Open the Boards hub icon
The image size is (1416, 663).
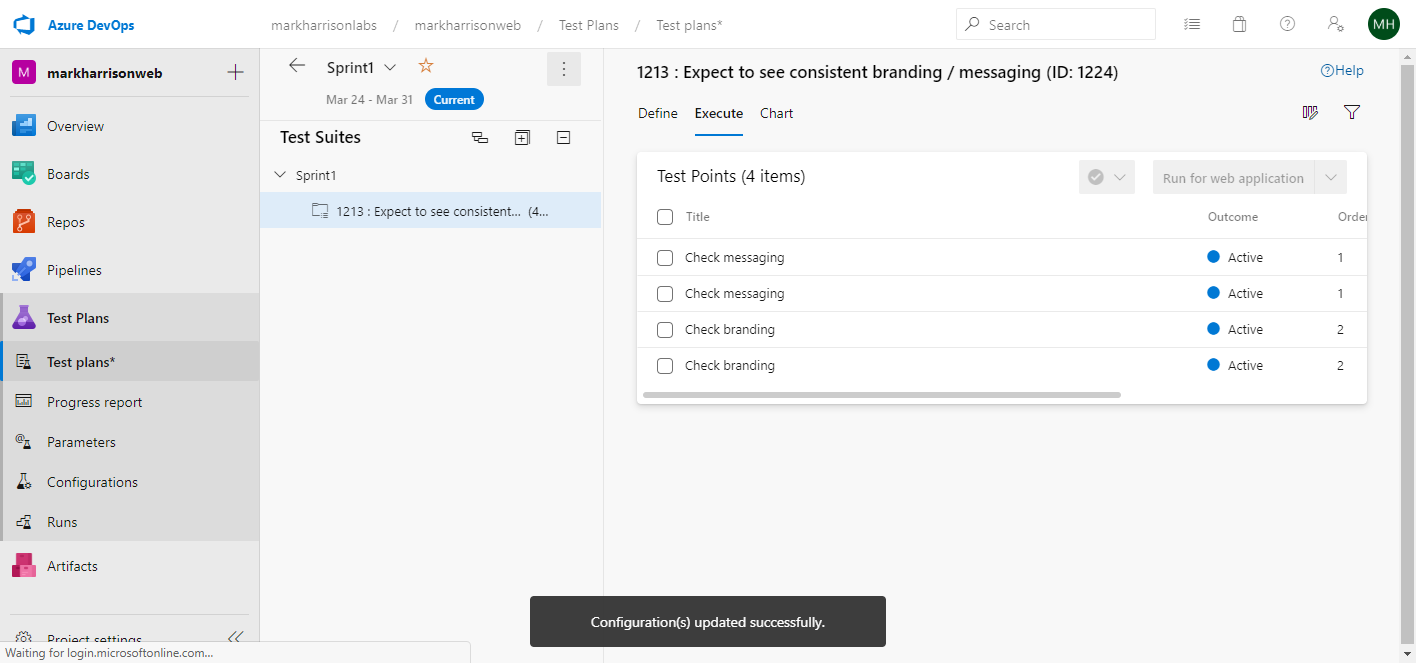pyautogui.click(x=24, y=174)
